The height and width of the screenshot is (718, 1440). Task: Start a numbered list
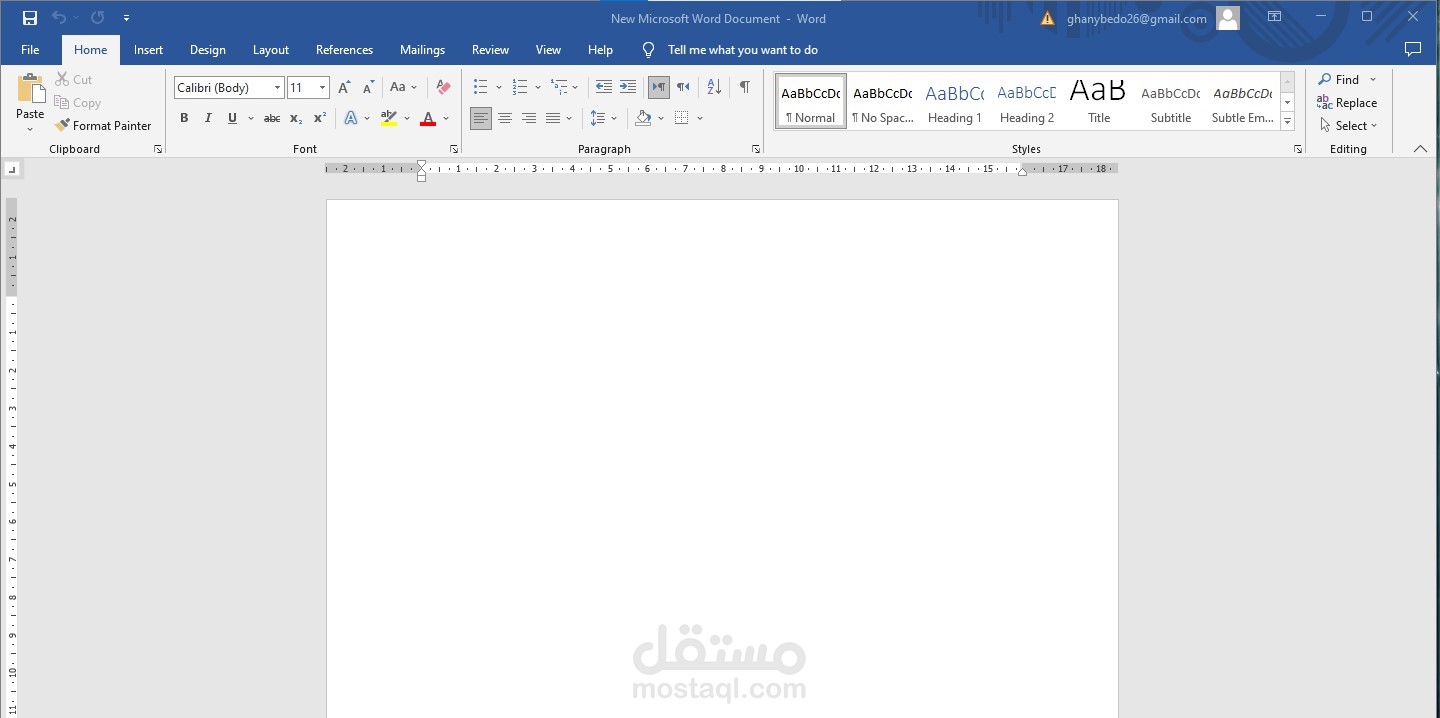(519, 87)
